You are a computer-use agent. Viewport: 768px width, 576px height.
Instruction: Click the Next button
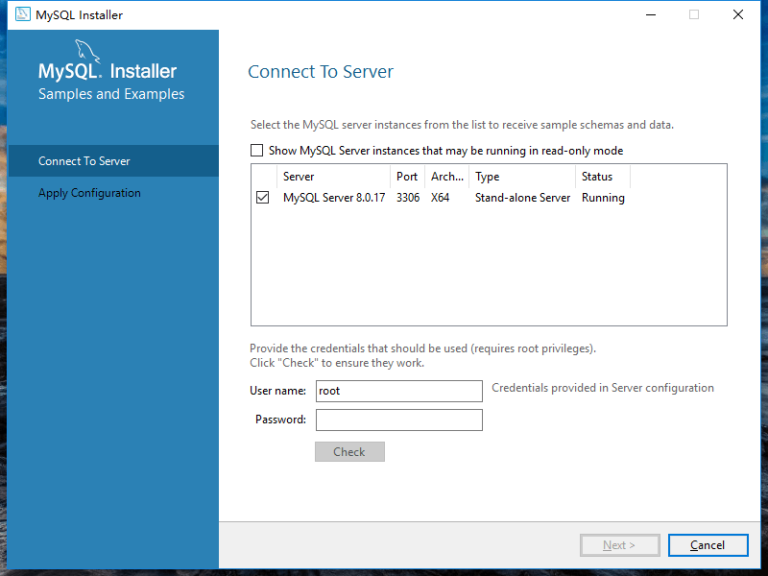620,545
